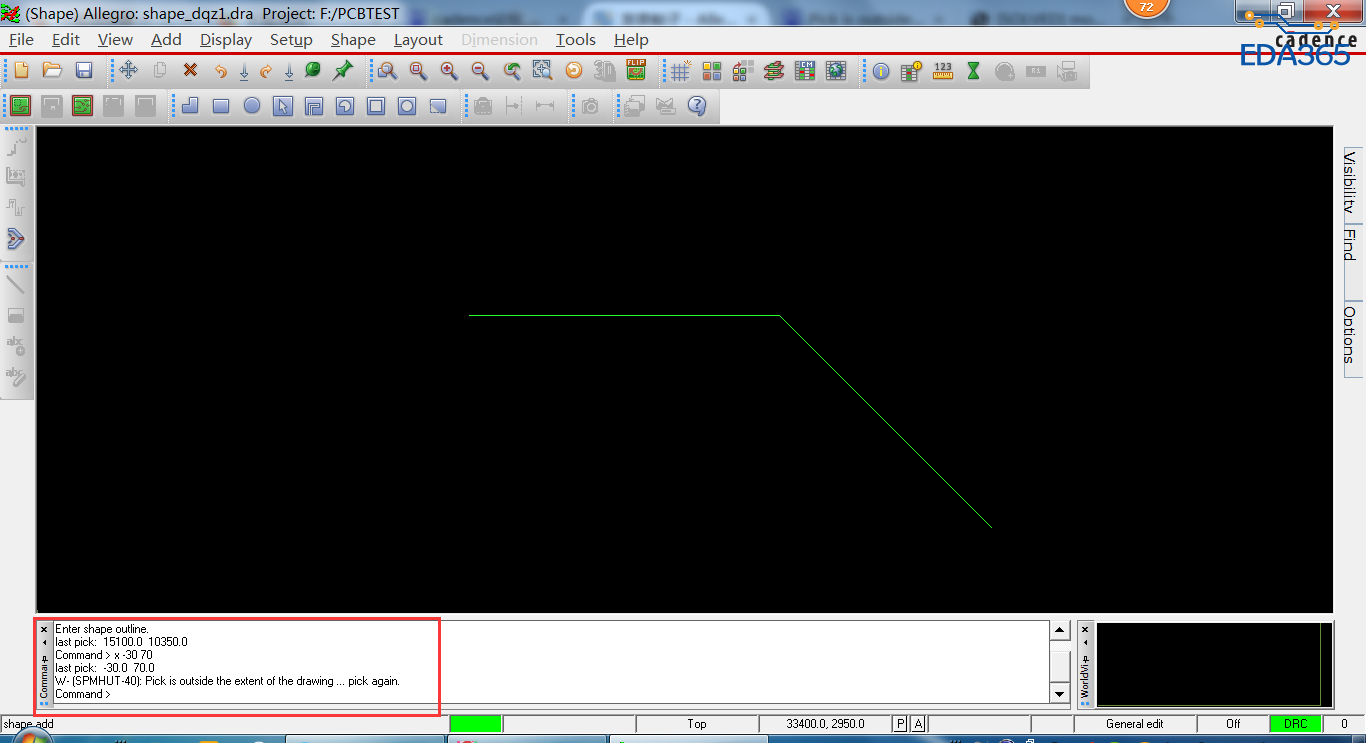Save the drawing with the floppy icon
Screen dimensions: 1366x743
pos(84,71)
